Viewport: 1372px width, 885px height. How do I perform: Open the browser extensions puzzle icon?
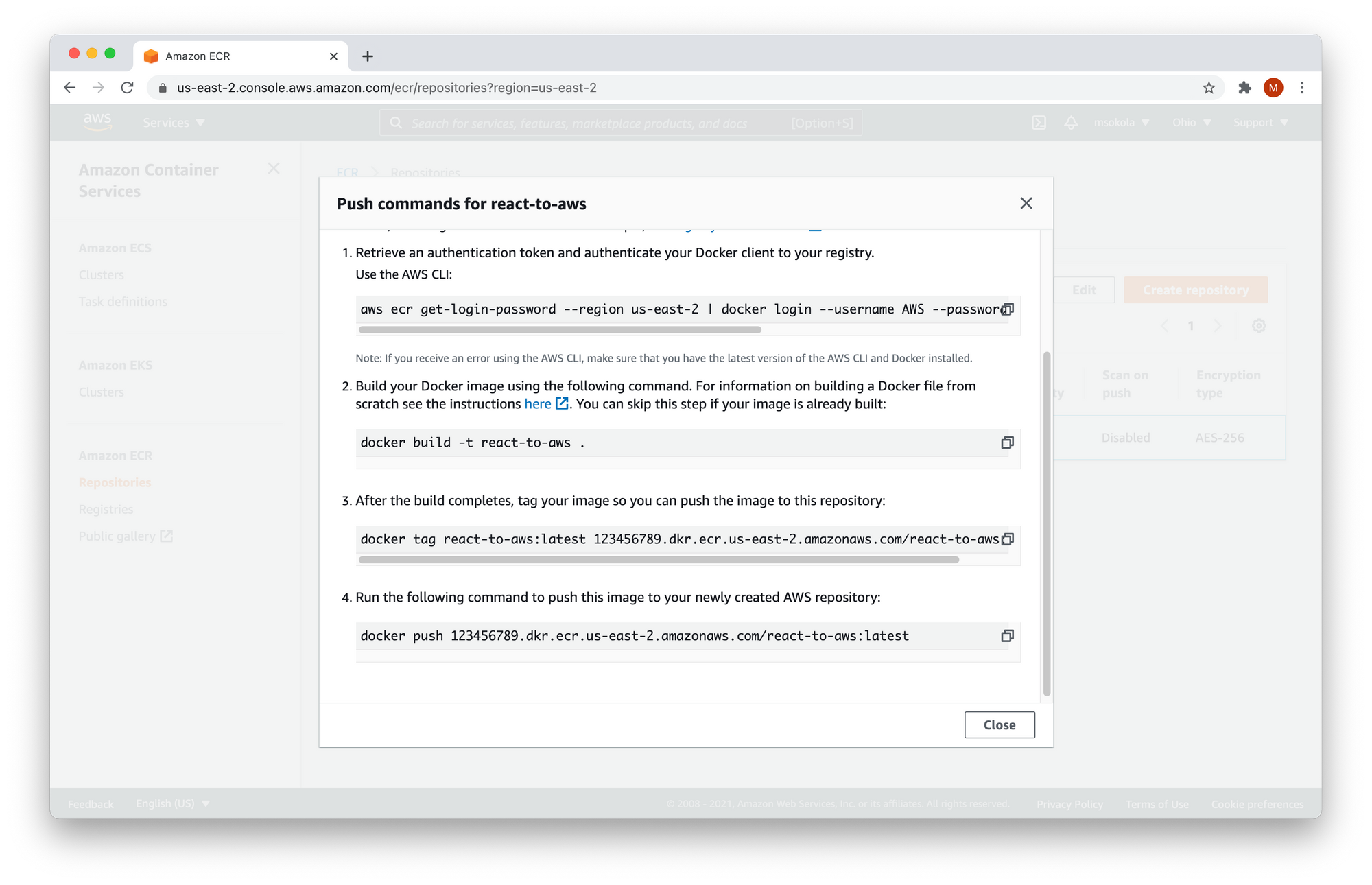1244,88
